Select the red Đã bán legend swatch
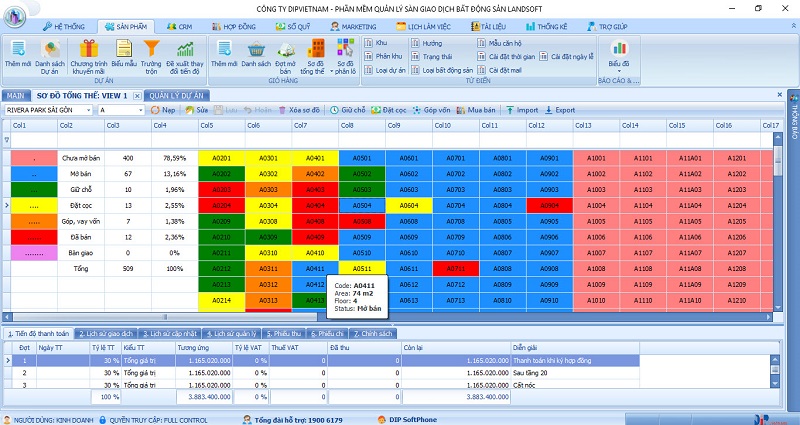 click(35, 237)
